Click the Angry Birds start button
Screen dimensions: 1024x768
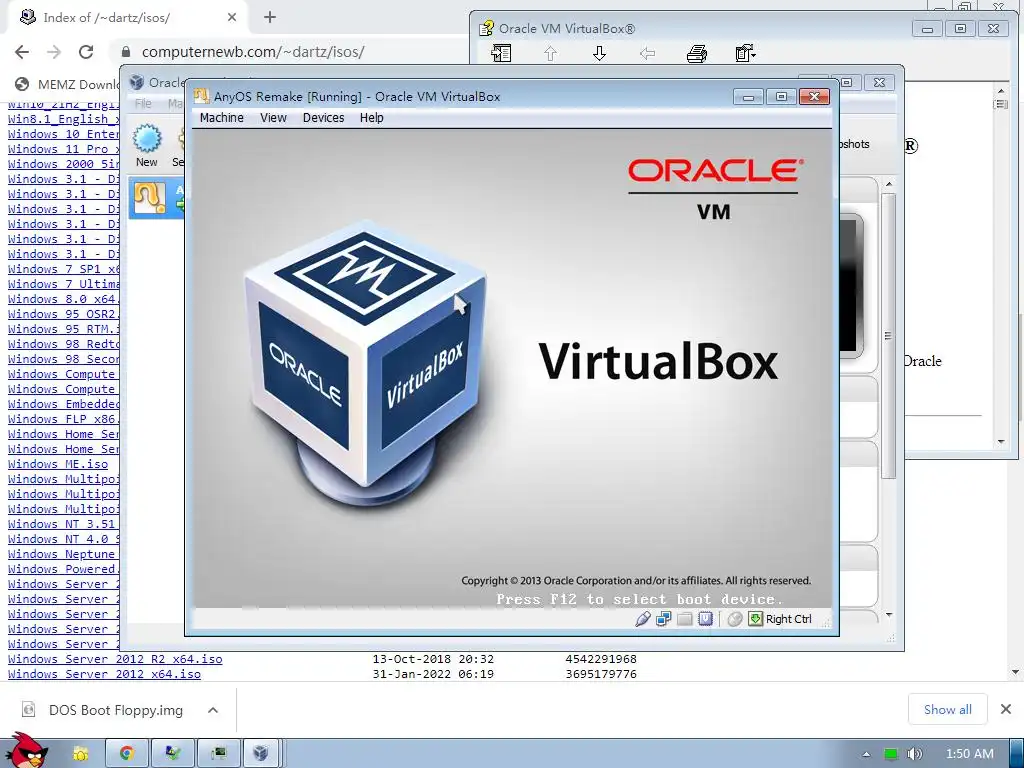(25, 751)
